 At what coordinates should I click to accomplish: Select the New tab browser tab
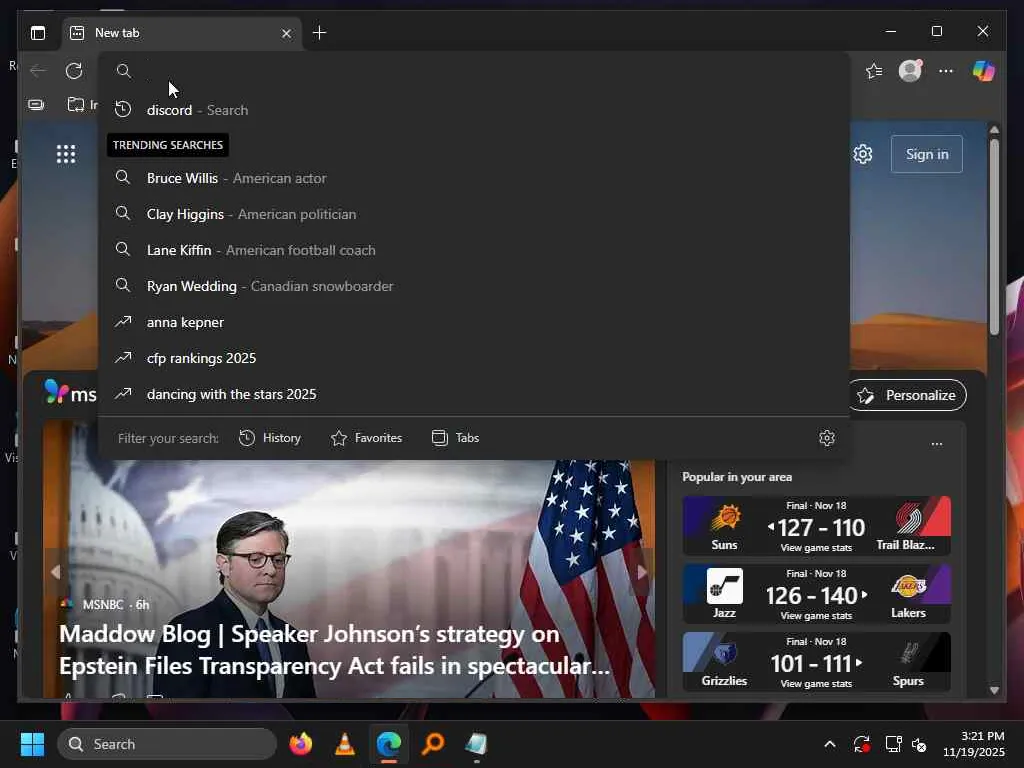tap(182, 33)
